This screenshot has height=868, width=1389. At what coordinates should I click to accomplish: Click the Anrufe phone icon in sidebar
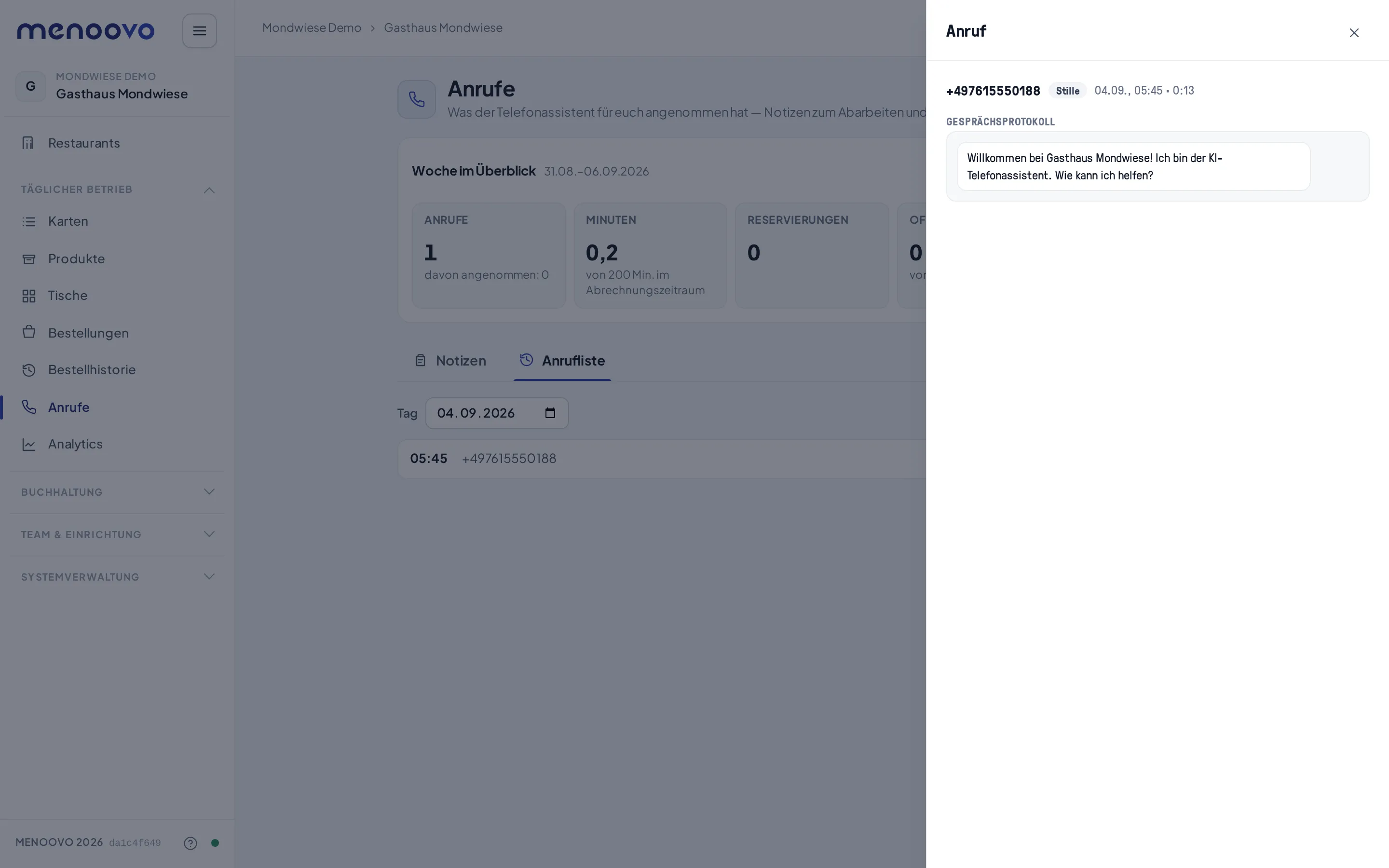(29, 407)
